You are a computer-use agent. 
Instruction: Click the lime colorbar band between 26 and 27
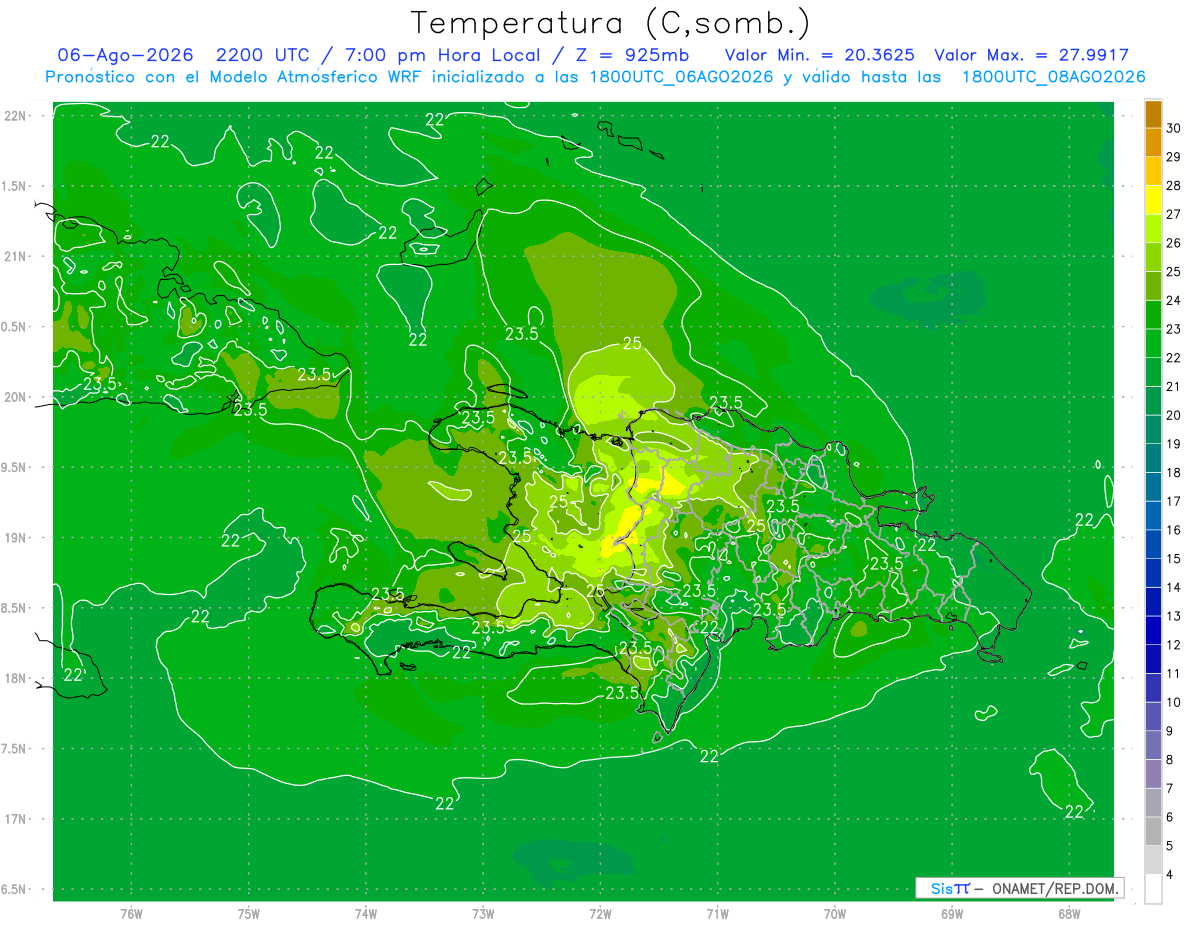tap(1153, 229)
